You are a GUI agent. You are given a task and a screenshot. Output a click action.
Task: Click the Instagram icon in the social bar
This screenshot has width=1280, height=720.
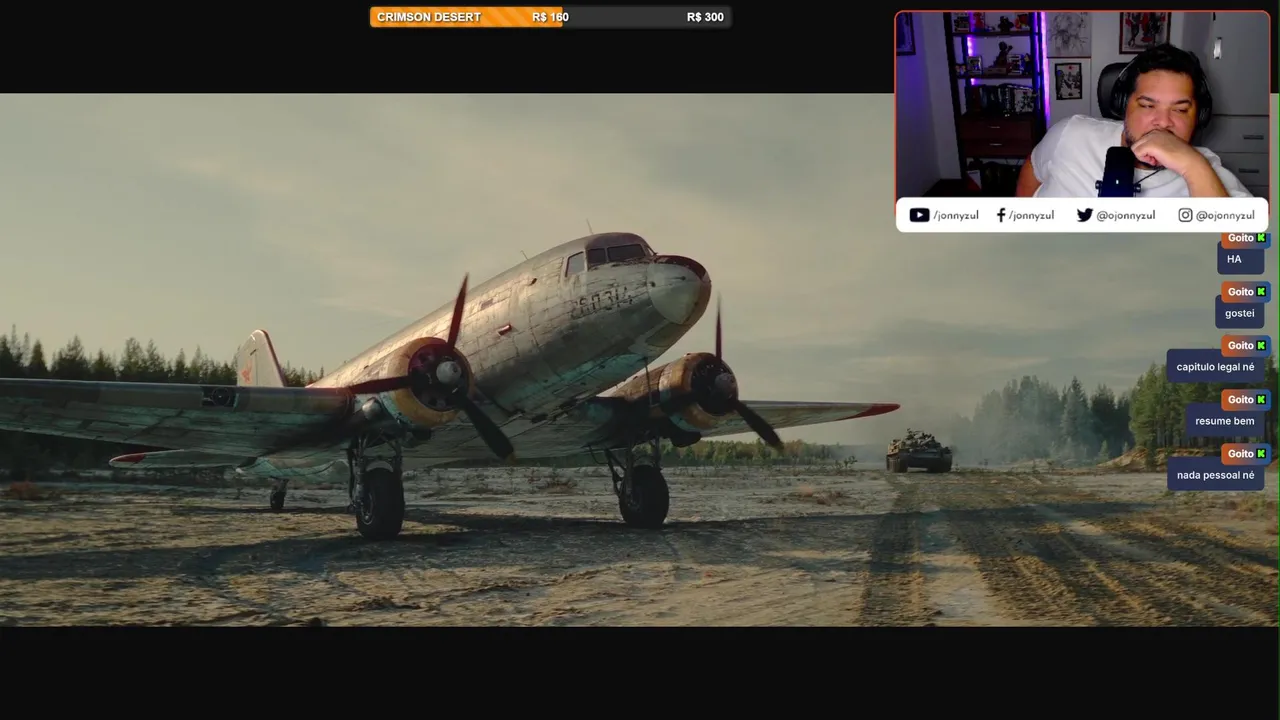(x=1185, y=215)
